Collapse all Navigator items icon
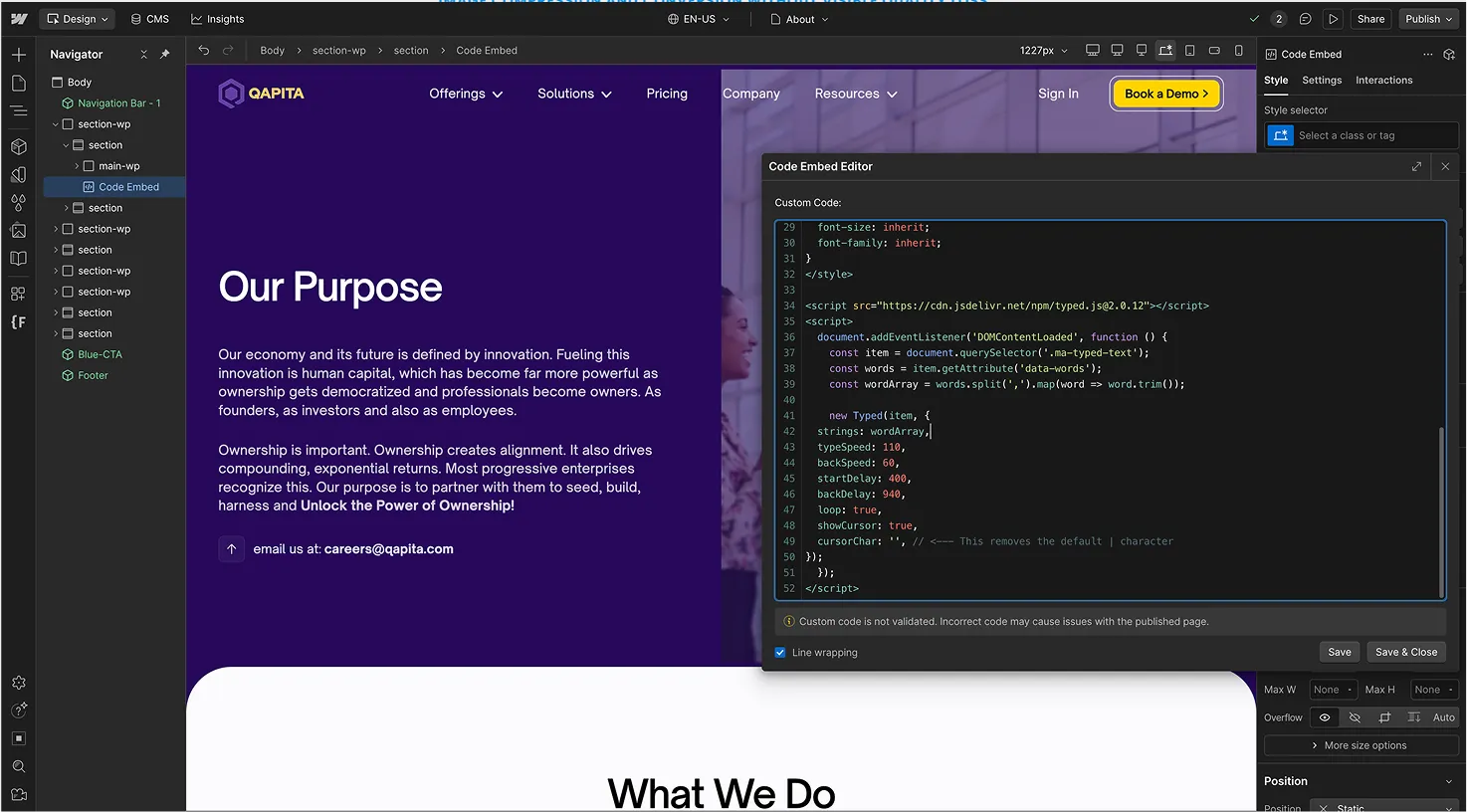1467x812 pixels. 144,54
